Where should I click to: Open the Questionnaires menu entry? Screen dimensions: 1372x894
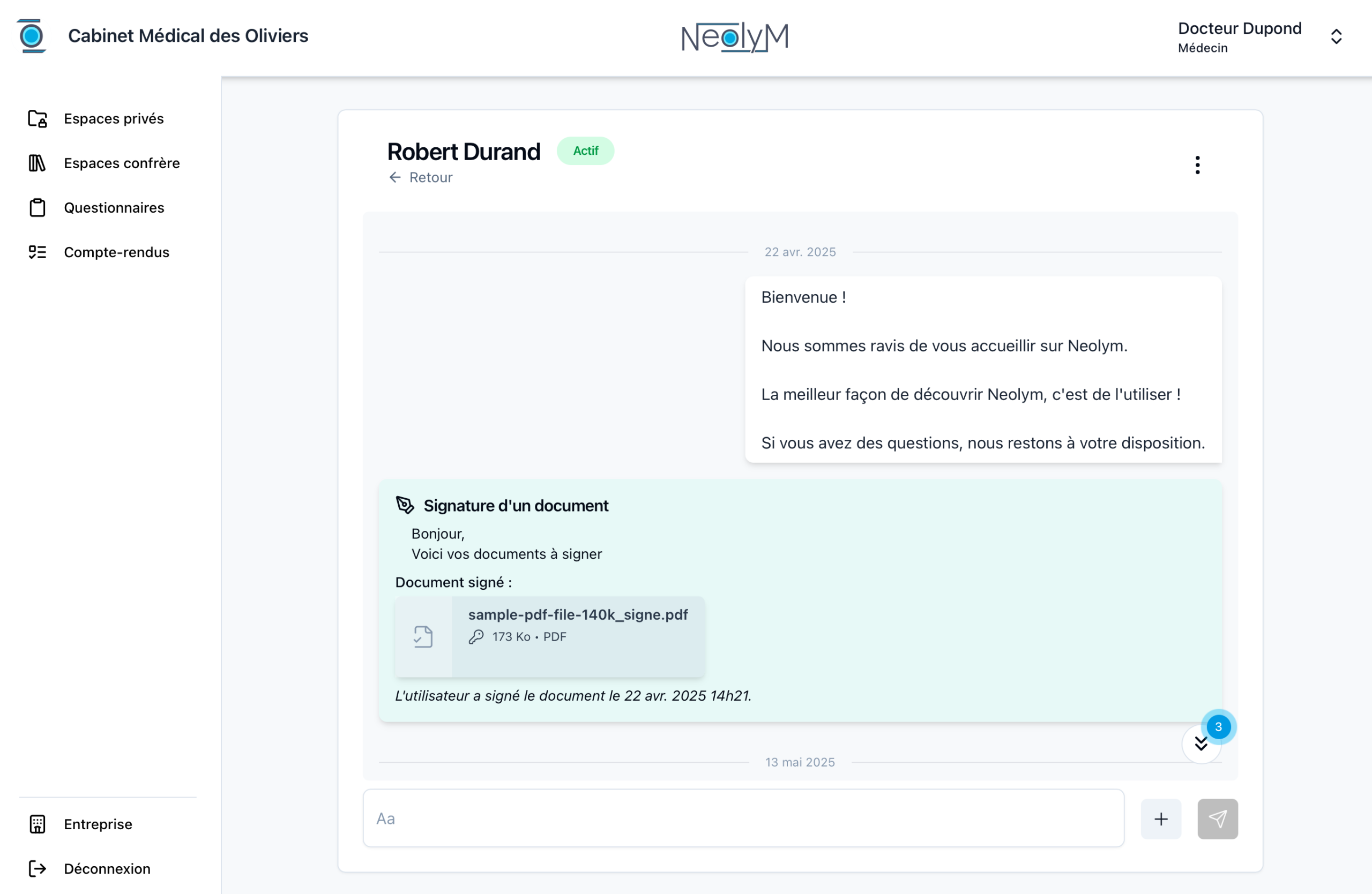coord(114,207)
